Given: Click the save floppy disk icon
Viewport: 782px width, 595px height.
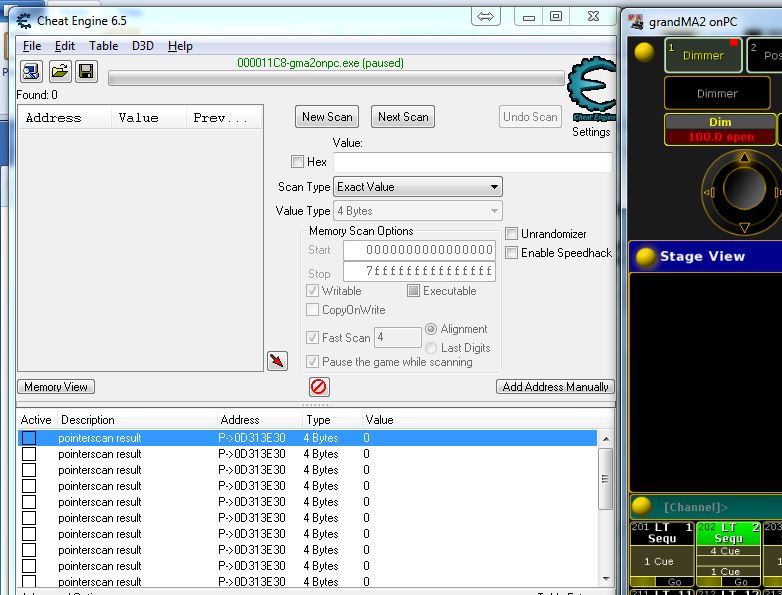Looking at the screenshot, I should coord(86,71).
